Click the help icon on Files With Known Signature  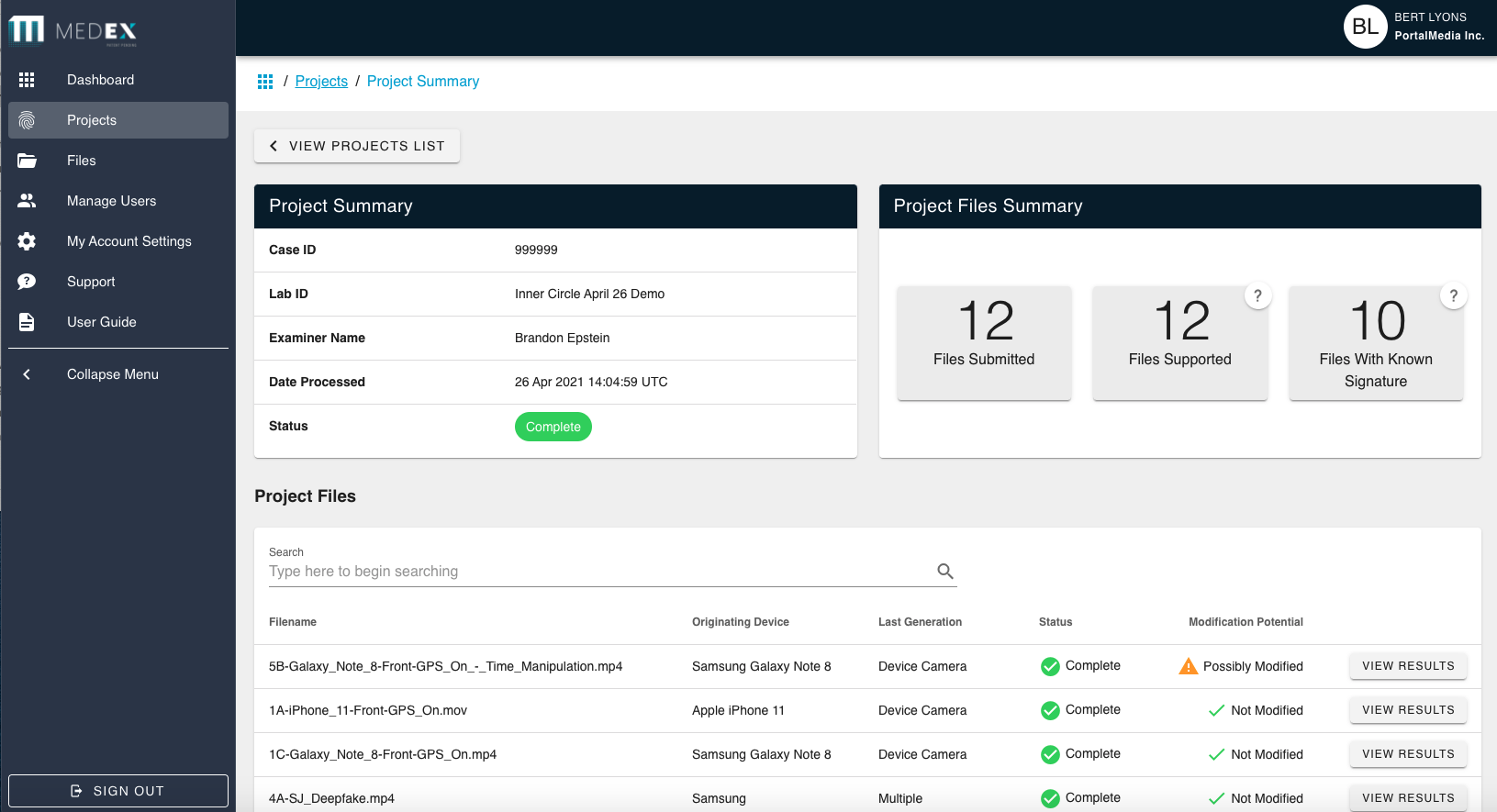1453,296
